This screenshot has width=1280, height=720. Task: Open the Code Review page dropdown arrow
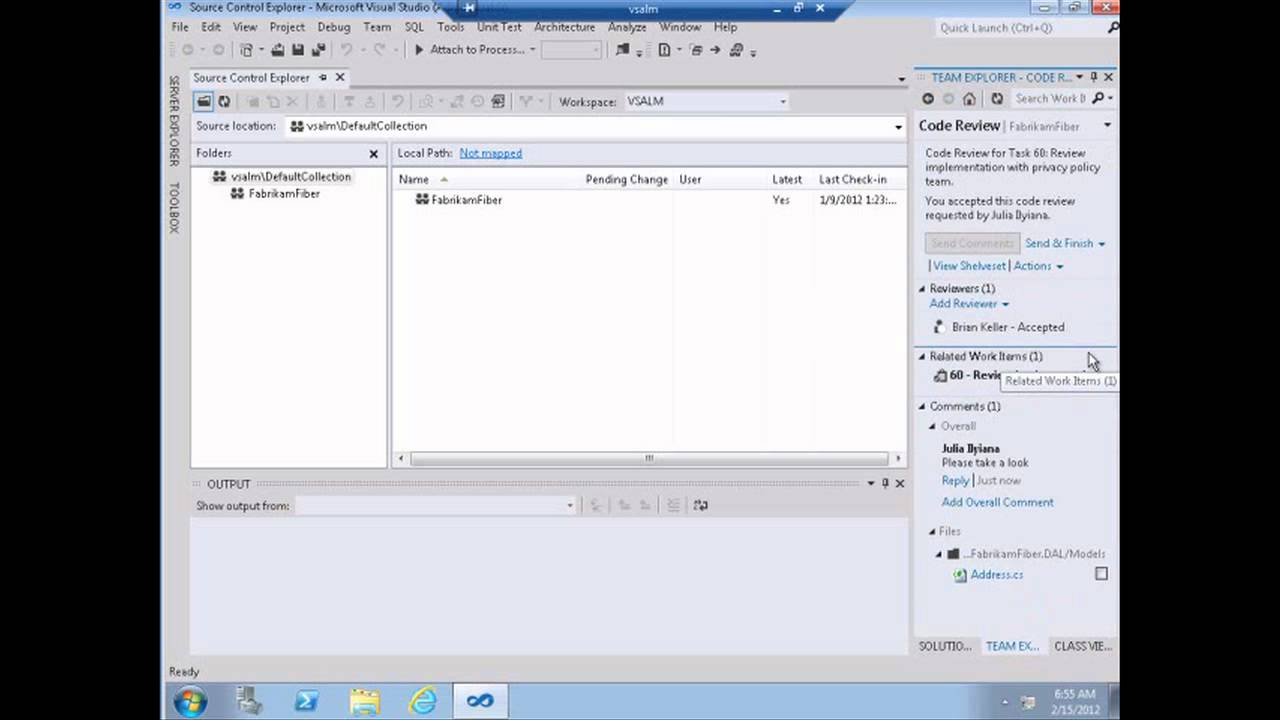click(1107, 126)
